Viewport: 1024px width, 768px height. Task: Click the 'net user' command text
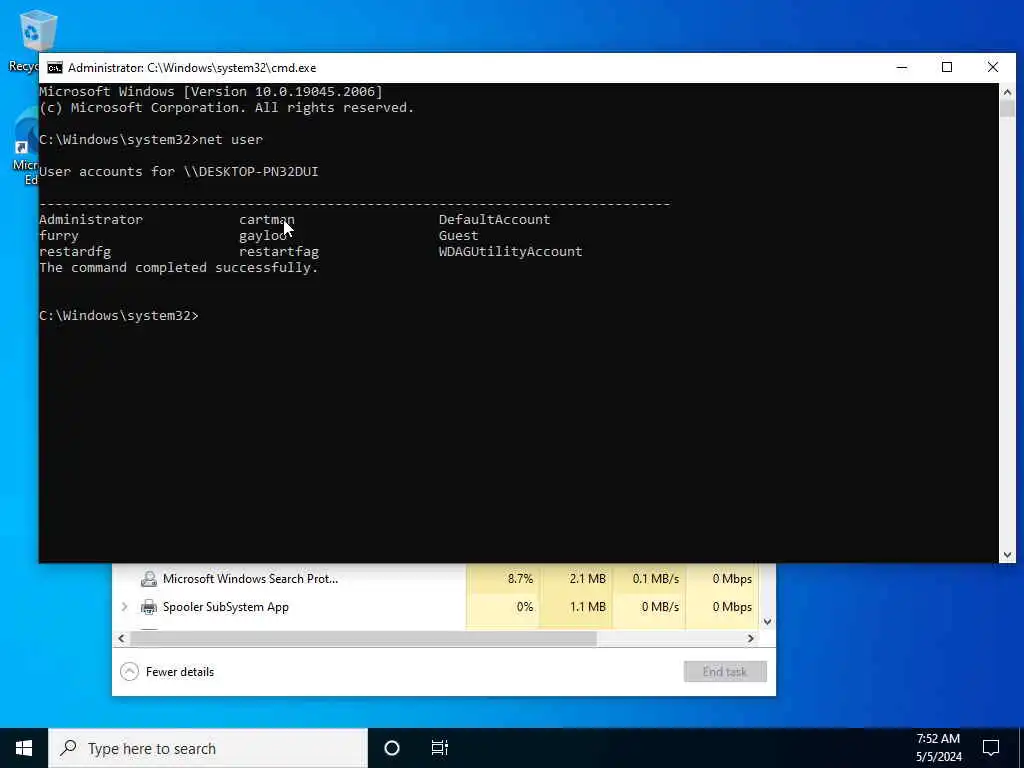point(231,140)
